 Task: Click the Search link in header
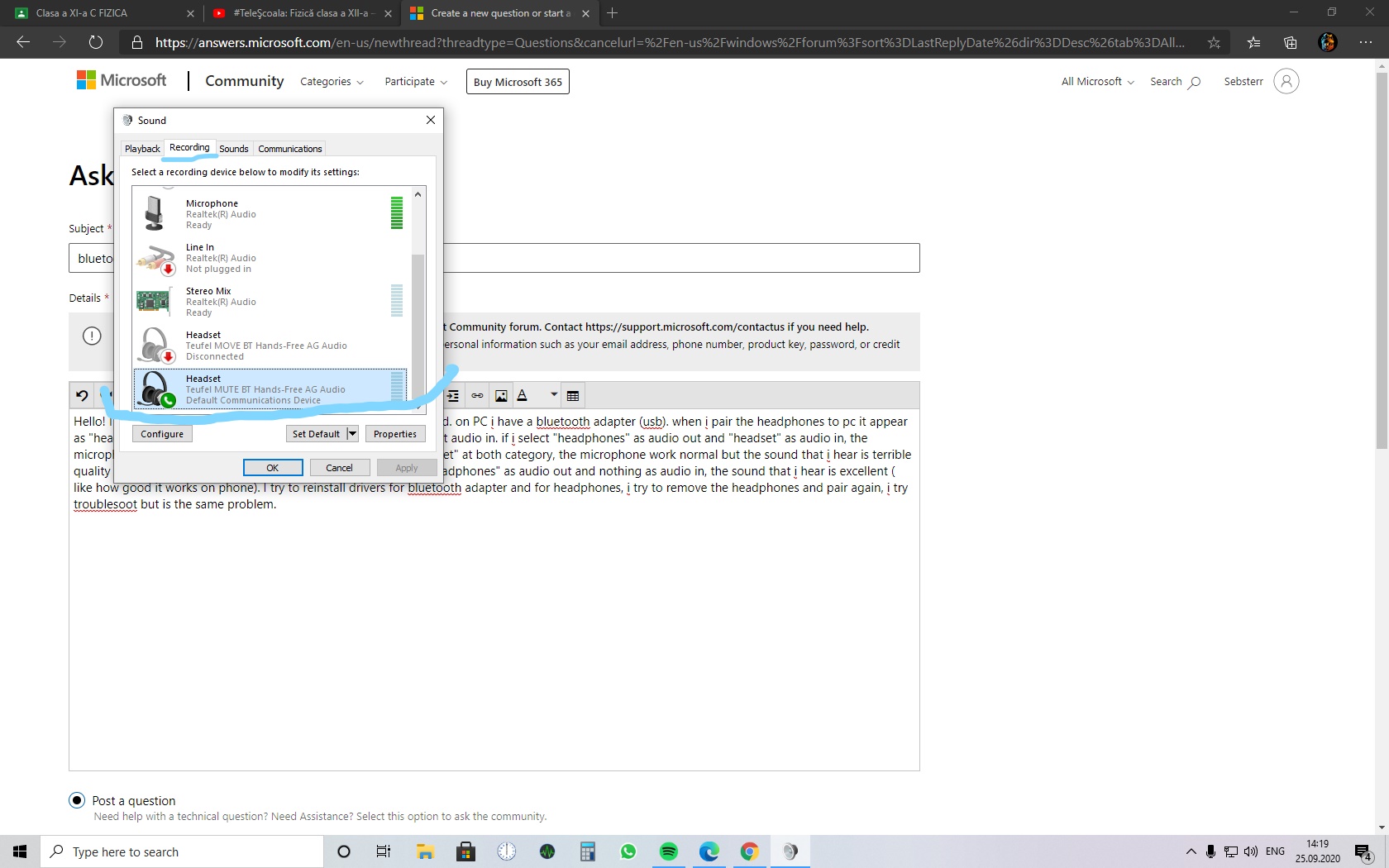click(x=1175, y=82)
